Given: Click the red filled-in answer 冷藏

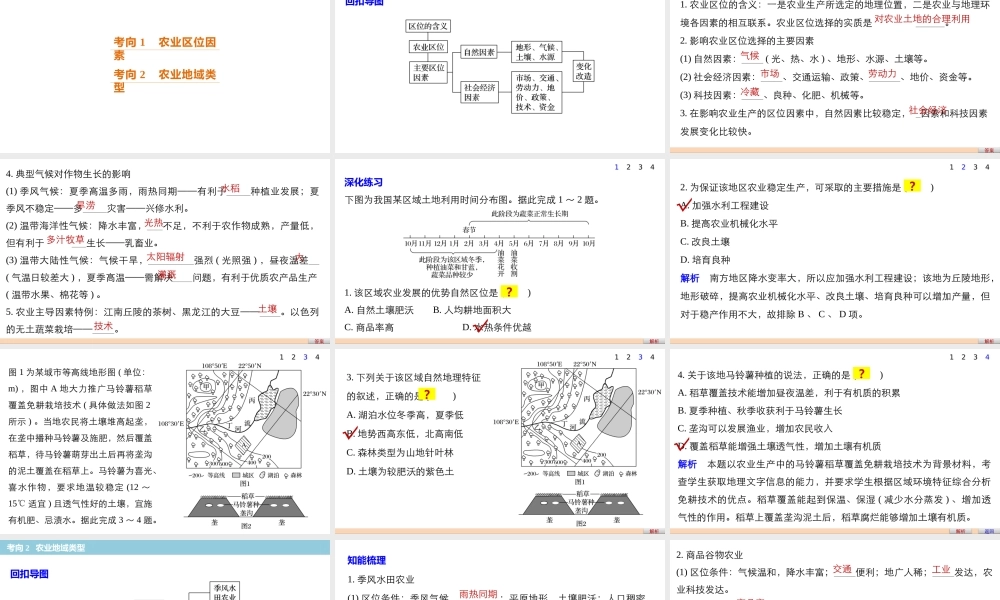Looking at the screenshot, I should 750,92.
